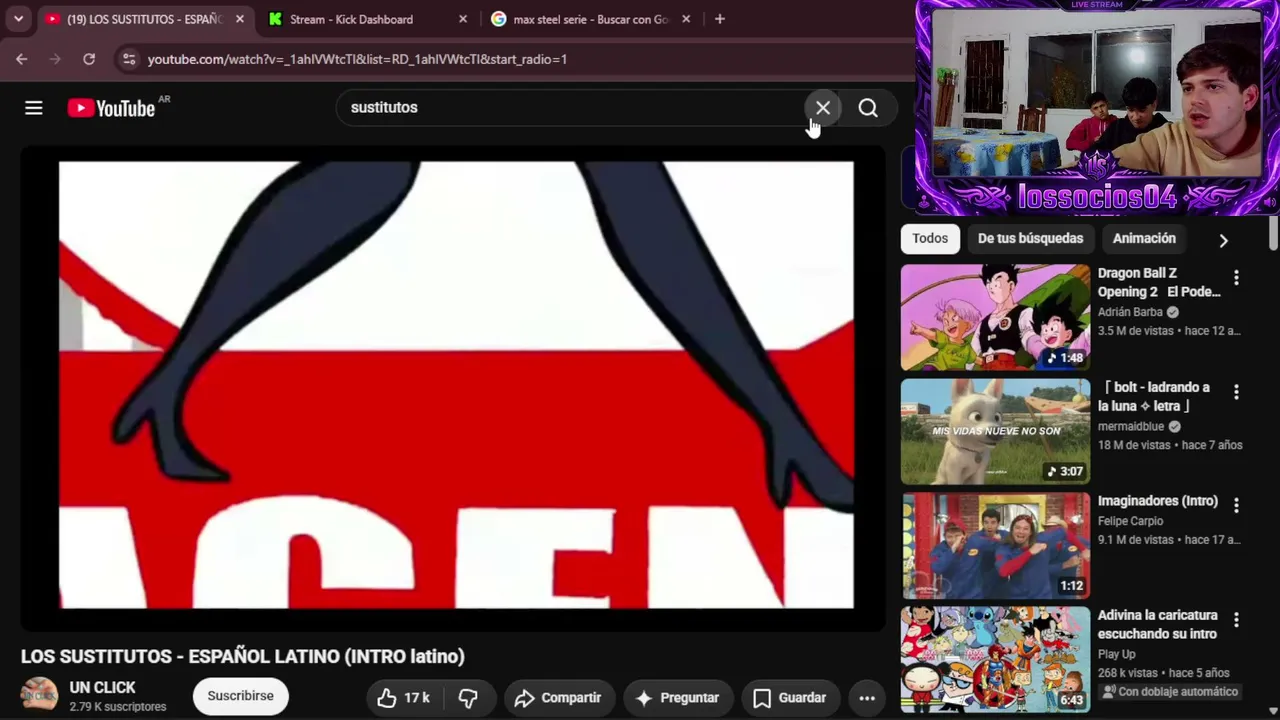
Task: Focus the YouTube search field containing sustitutos
Action: [570, 108]
